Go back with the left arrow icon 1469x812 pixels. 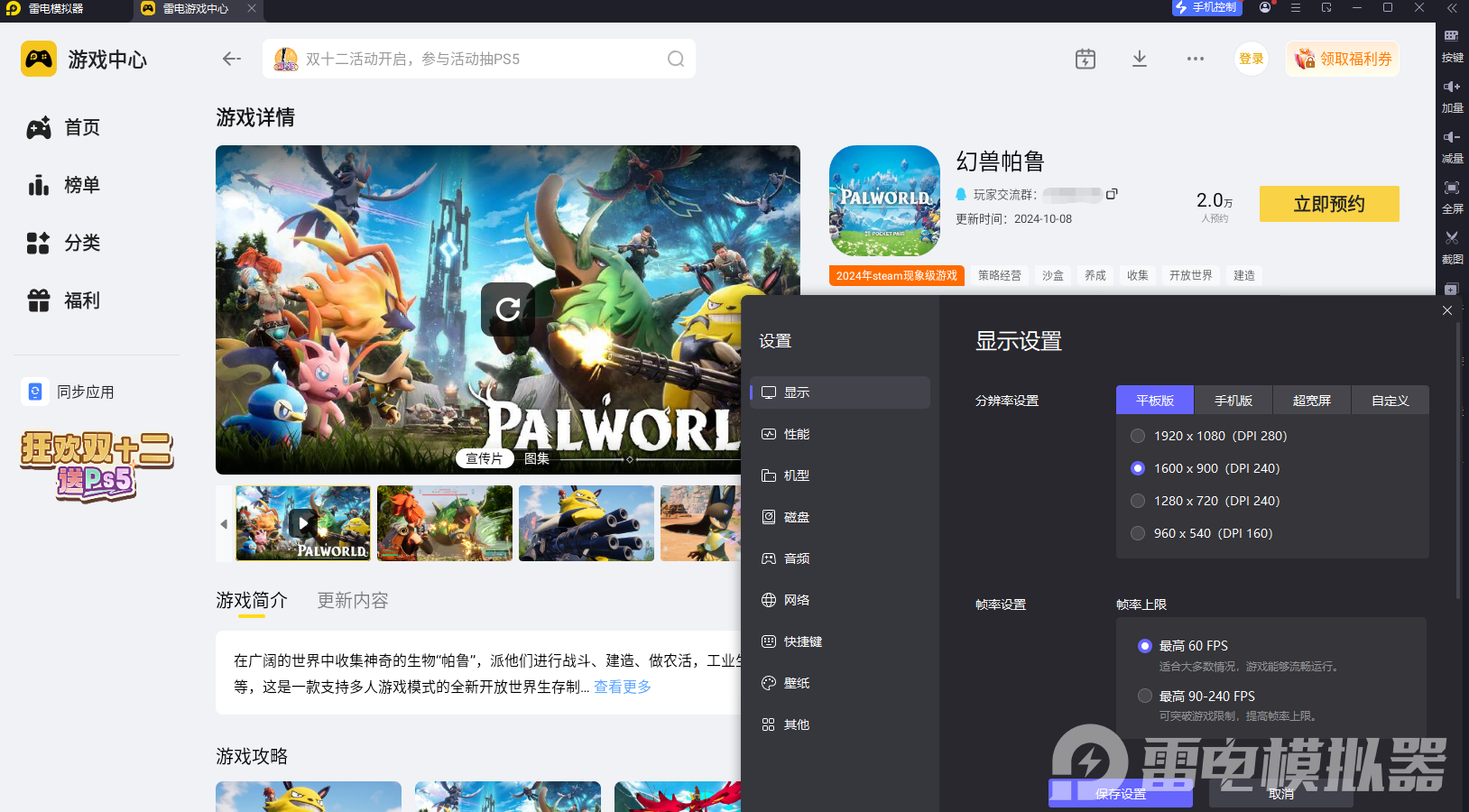(232, 59)
